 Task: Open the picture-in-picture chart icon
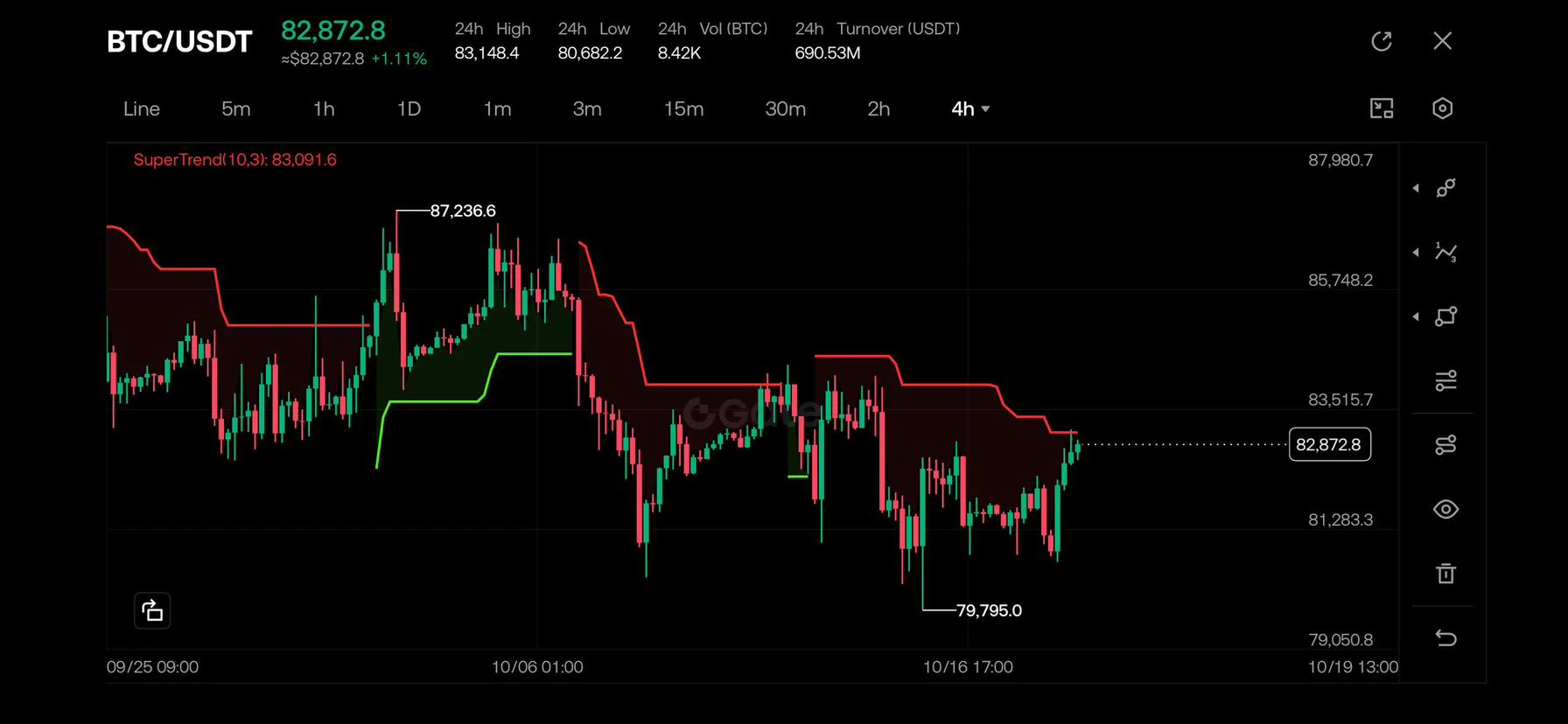(1382, 108)
